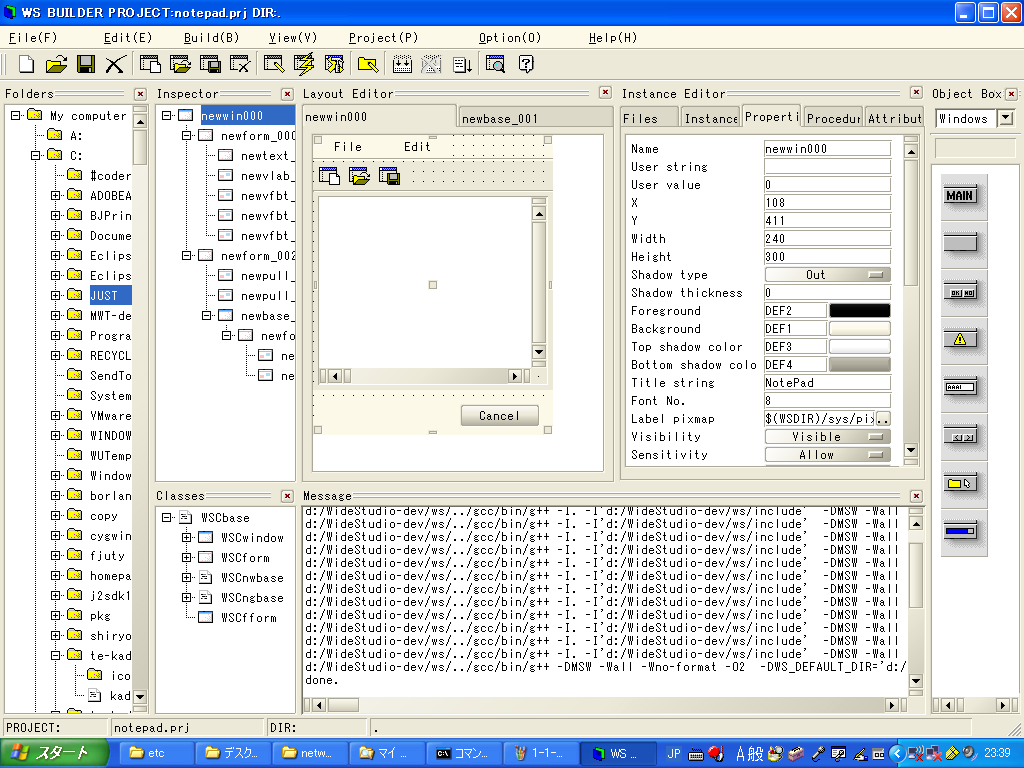
Task: Click the lightning build-all toolbar icon
Action: (304, 65)
